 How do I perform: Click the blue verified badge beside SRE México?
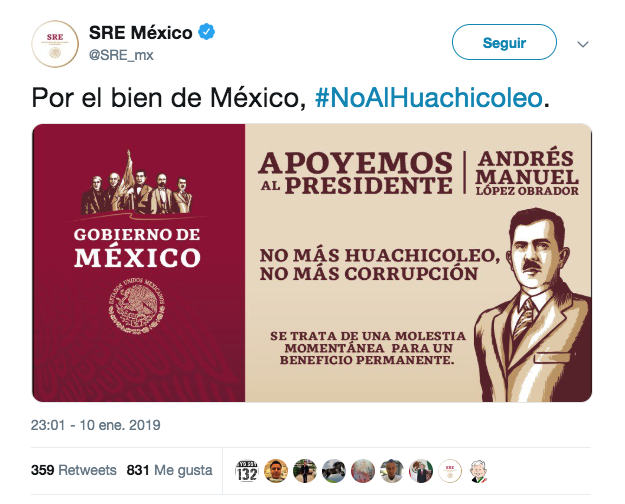[206, 32]
